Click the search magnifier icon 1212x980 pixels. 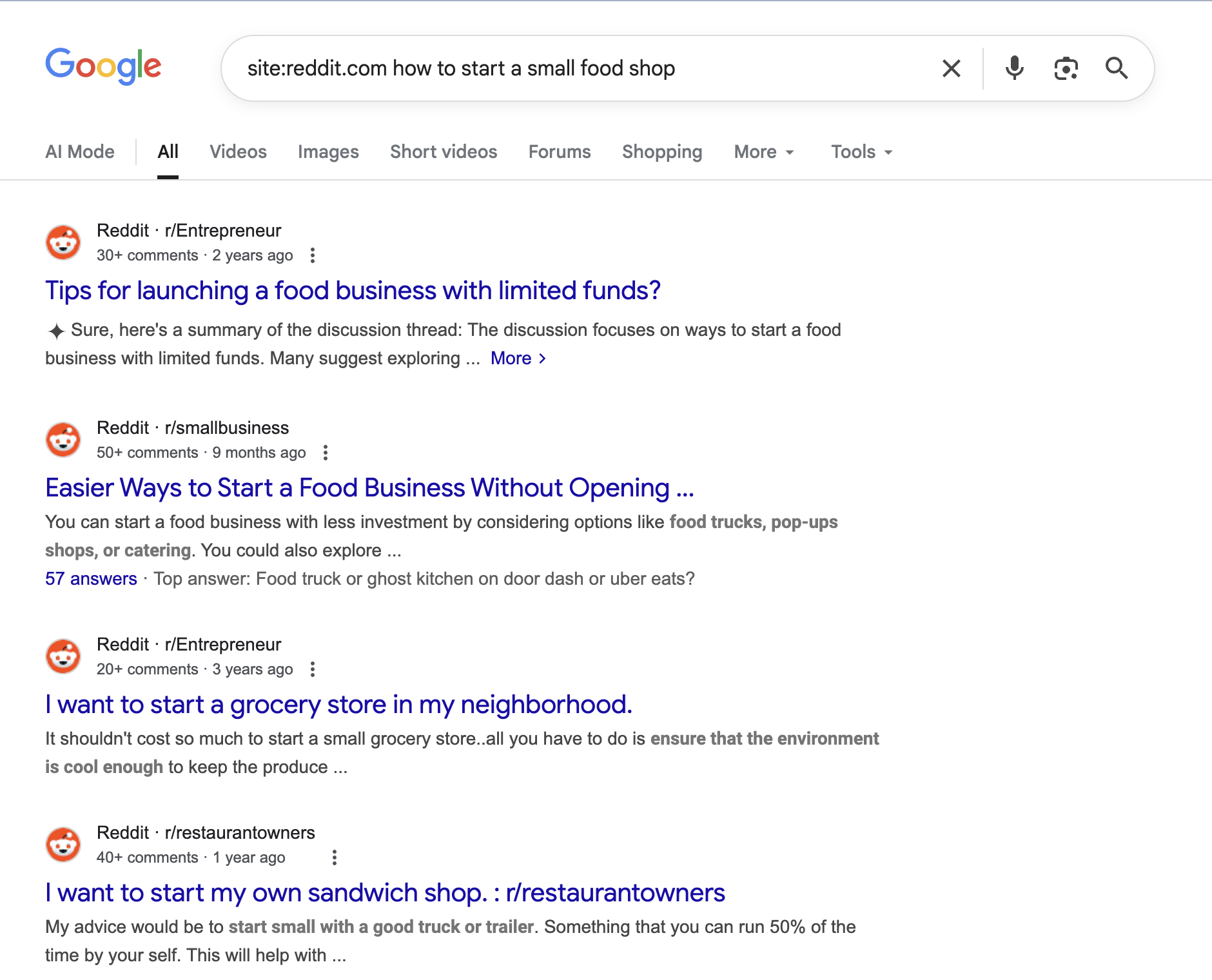tap(1117, 68)
